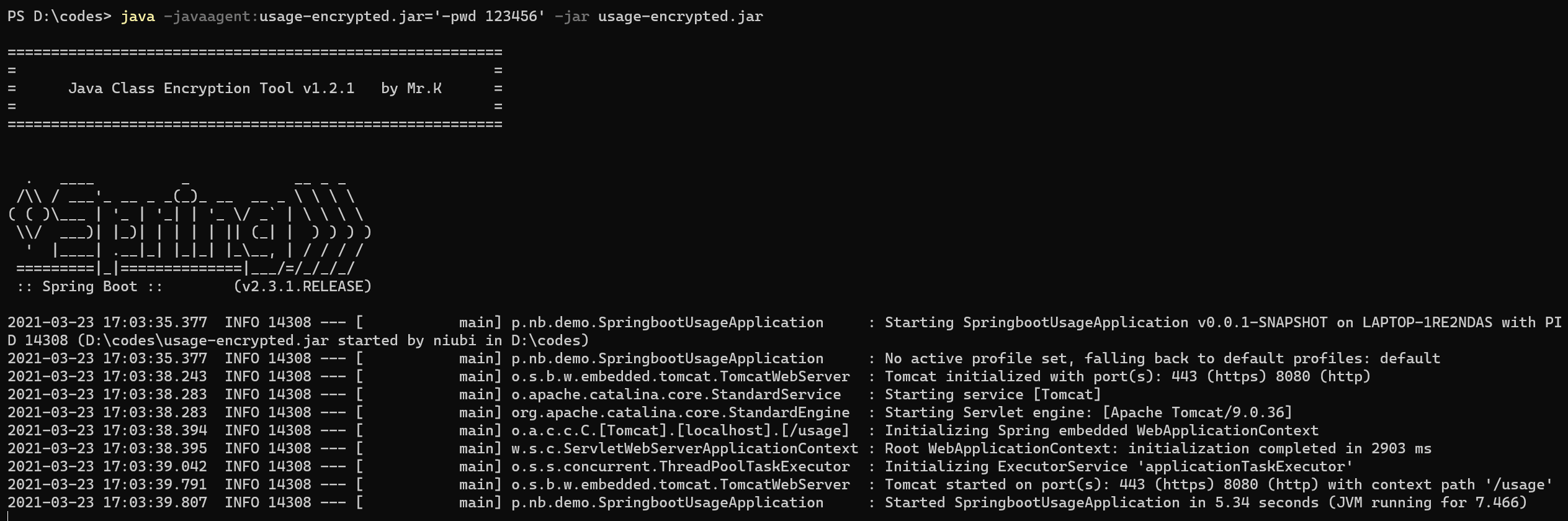Screen dimensions: 1568x521
Task: Click the PS D:\codes> prompt text
Action: [x=60, y=17]
